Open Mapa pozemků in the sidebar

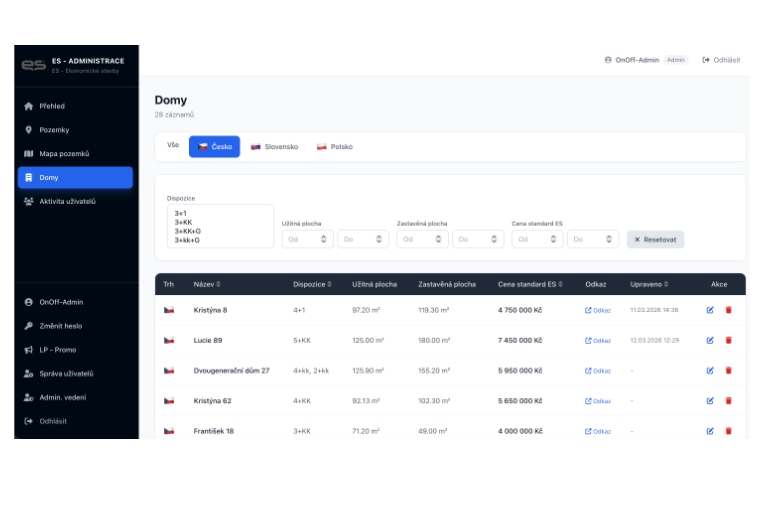pos(64,154)
